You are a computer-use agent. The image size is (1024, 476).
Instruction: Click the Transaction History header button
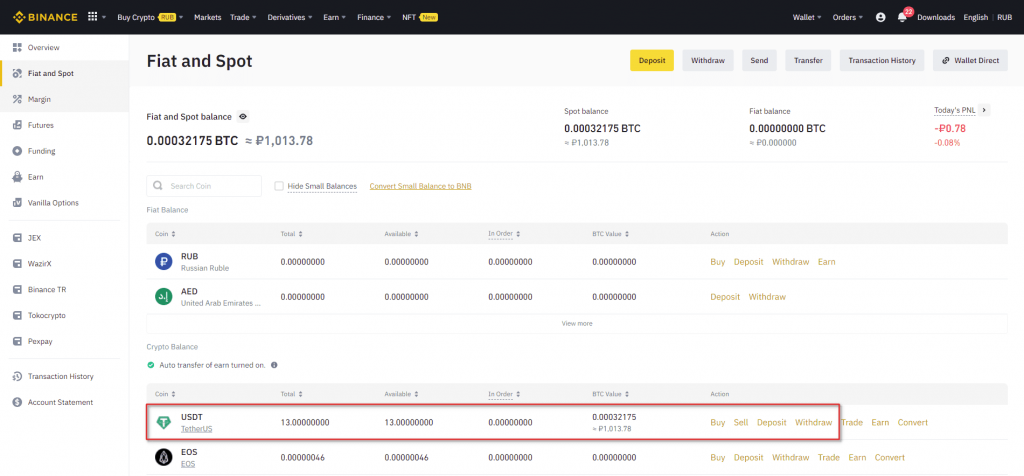point(882,60)
